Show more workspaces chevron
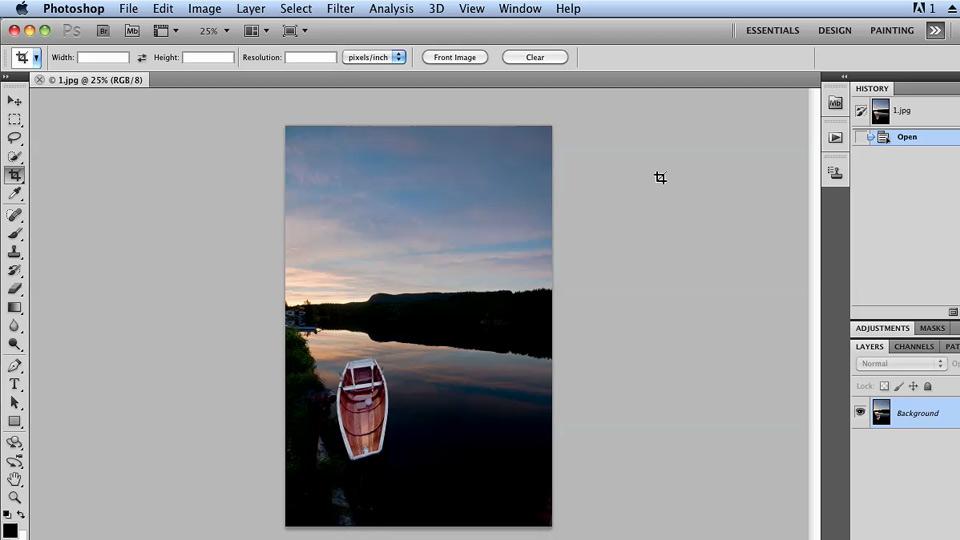The width and height of the screenshot is (960, 540). pos(935,31)
